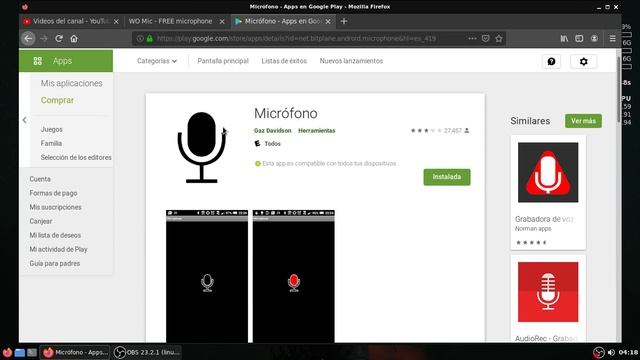Open the Firefox Library icon
The height and width of the screenshot is (360, 640).
point(564,38)
